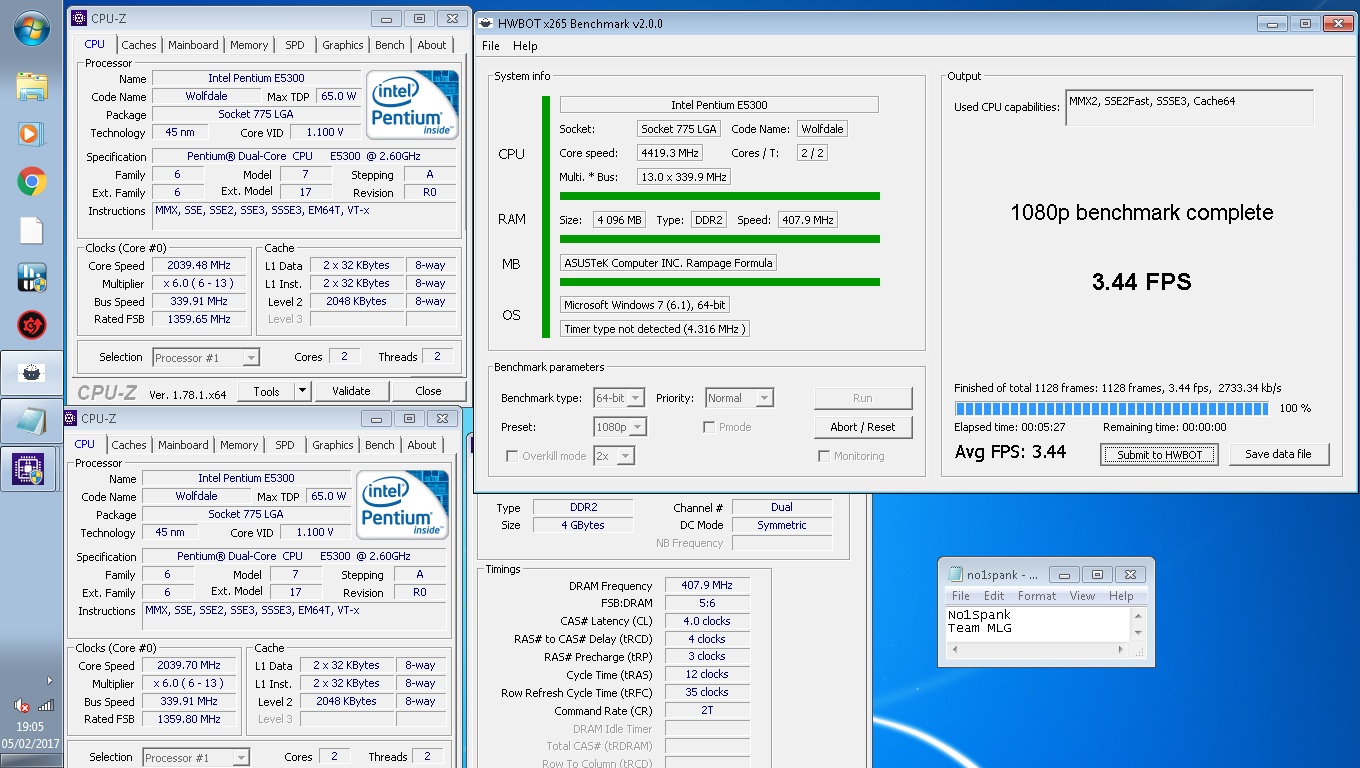Toggle the Pmode checkbox
1360x768 pixels.
pyautogui.click(x=709, y=427)
